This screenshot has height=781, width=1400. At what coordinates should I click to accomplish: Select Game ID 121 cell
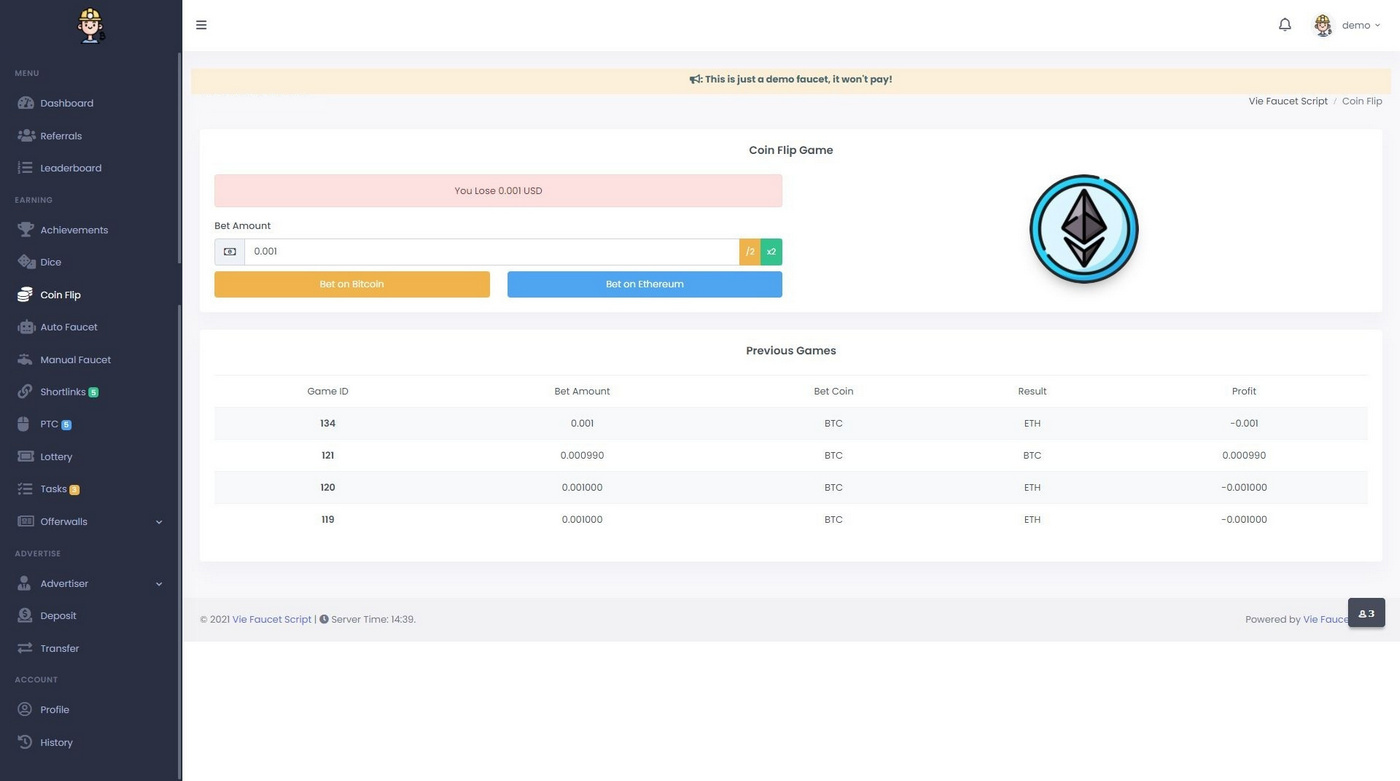click(328, 455)
